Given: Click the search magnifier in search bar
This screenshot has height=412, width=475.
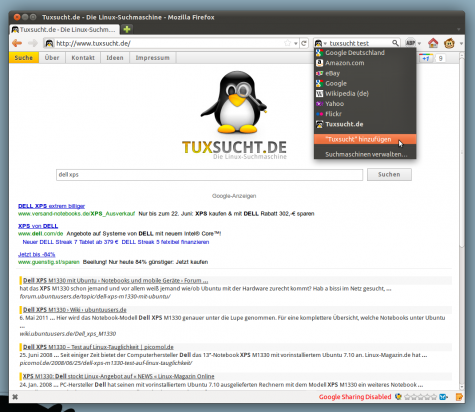Looking at the screenshot, I should (x=395, y=43).
